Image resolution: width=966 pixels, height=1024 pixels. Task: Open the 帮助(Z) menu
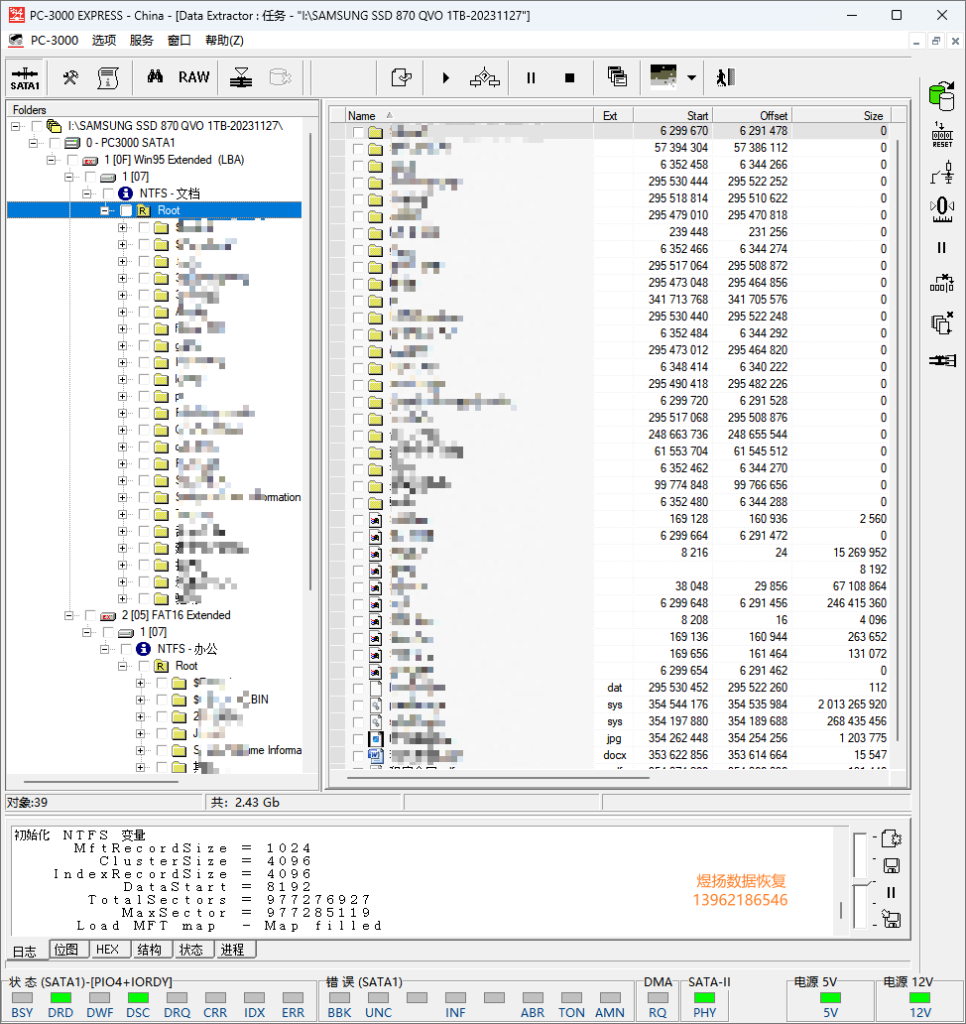224,40
